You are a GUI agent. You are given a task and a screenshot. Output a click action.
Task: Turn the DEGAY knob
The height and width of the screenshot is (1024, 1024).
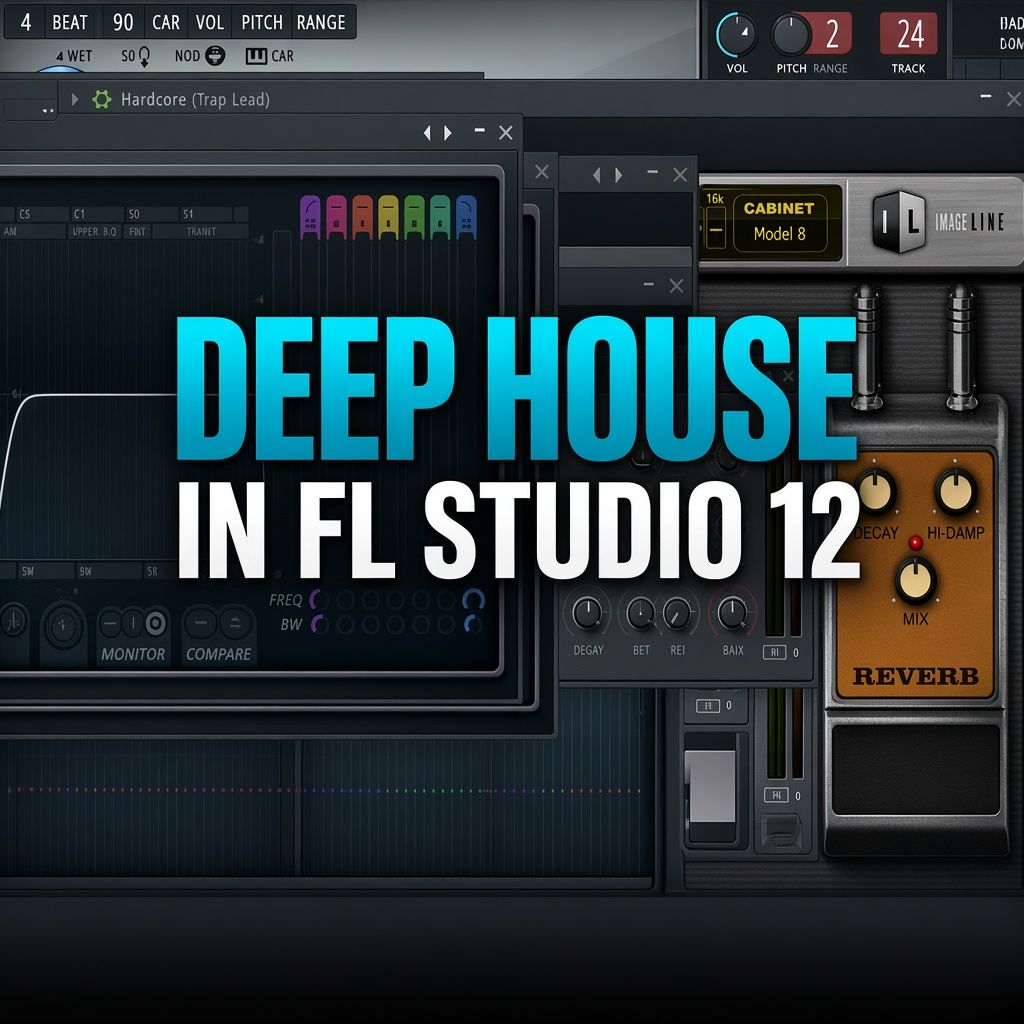click(x=587, y=614)
